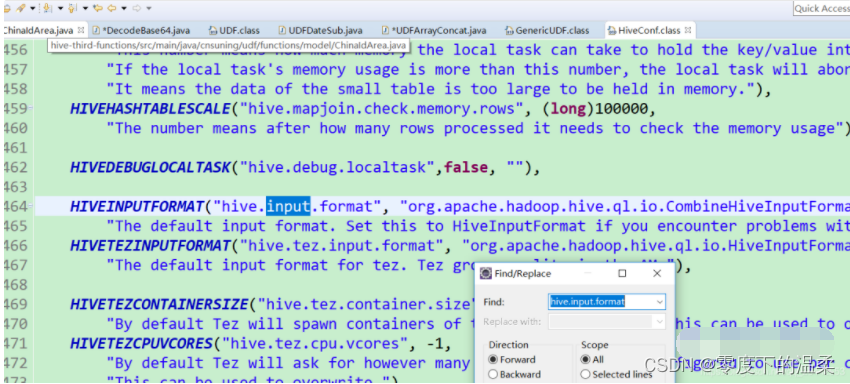Click the GenericUDF.class file icon
This screenshot has width=850, height=384.
tap(510, 30)
